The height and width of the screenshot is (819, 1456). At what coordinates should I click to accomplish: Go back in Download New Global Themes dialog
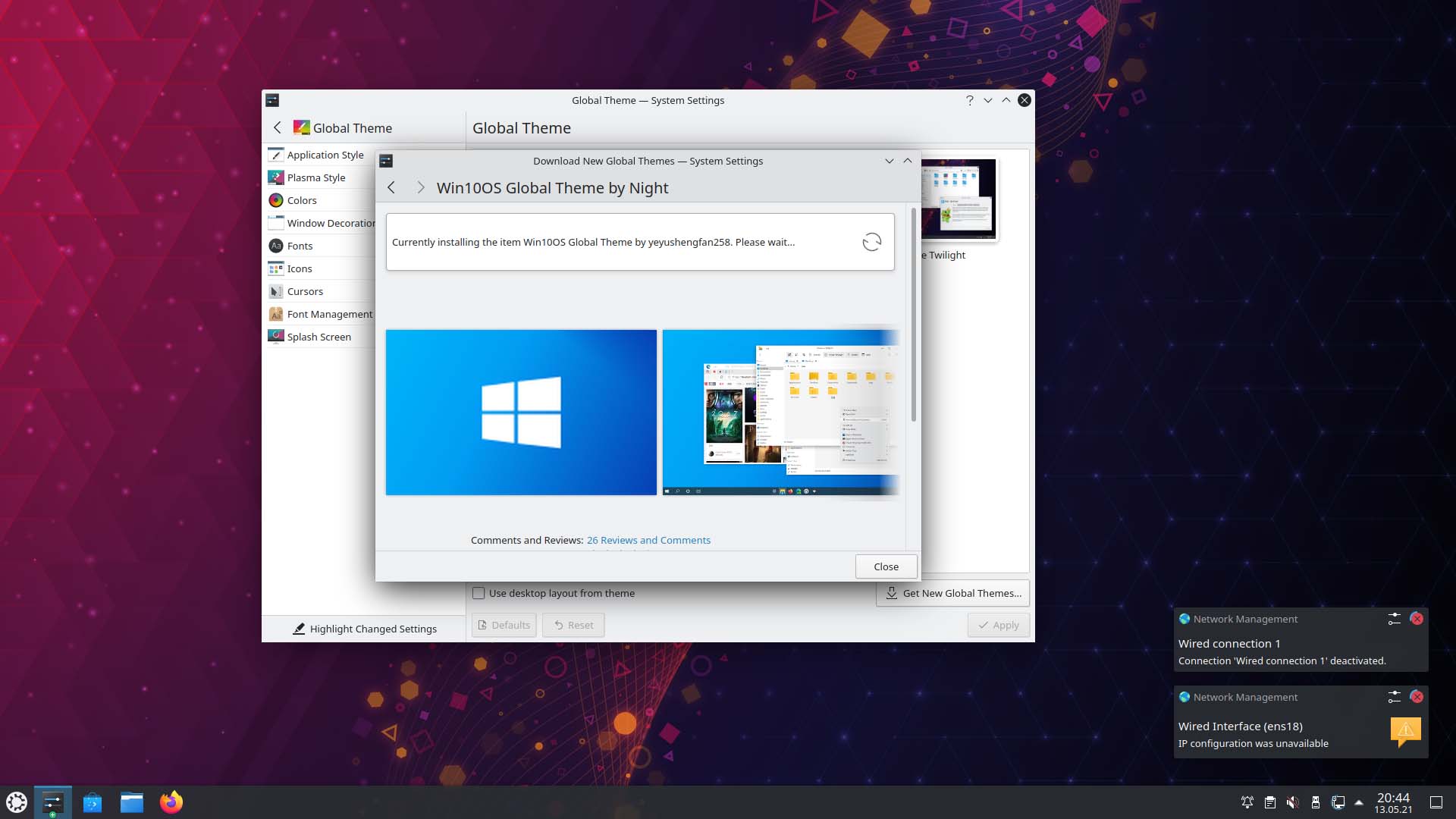coord(391,187)
